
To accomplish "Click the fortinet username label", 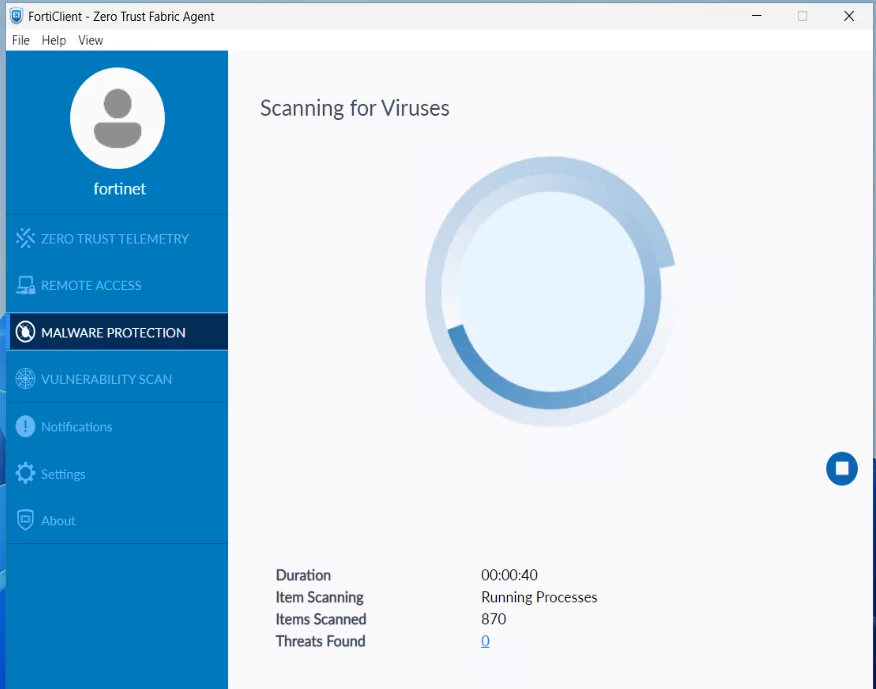I will (120, 189).
